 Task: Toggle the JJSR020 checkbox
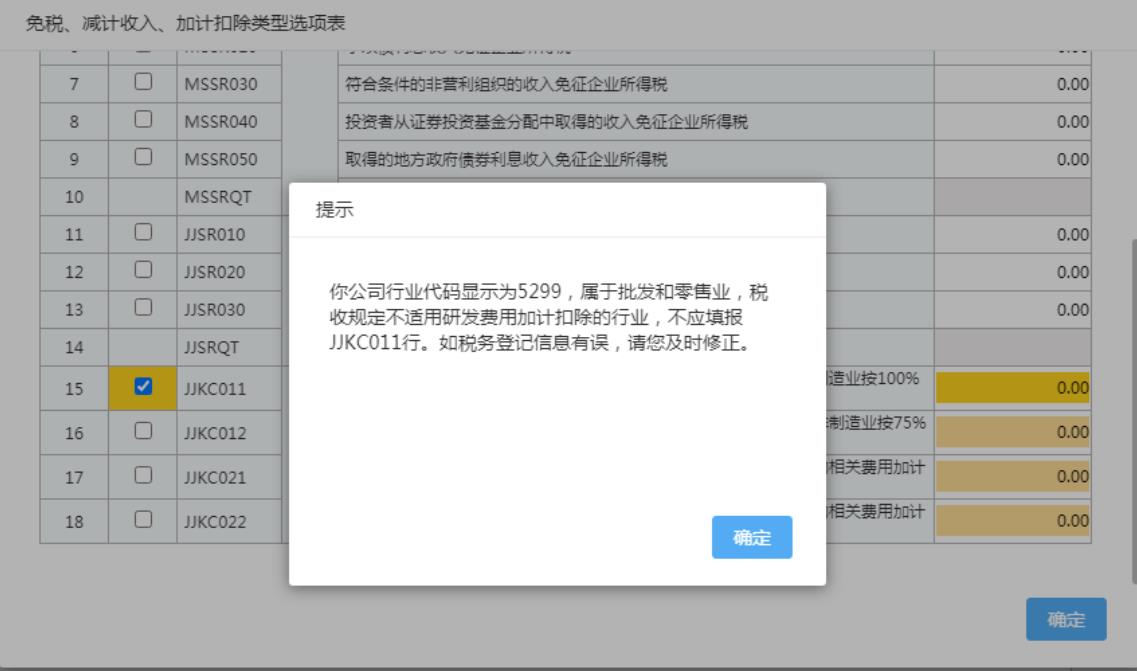[x=142, y=271]
